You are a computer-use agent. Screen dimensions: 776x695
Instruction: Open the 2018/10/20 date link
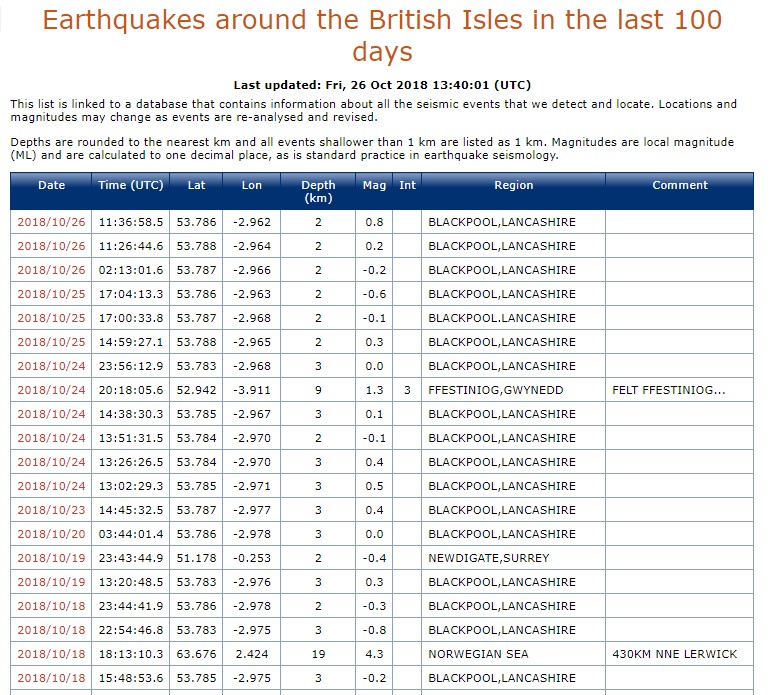[x=52, y=534]
